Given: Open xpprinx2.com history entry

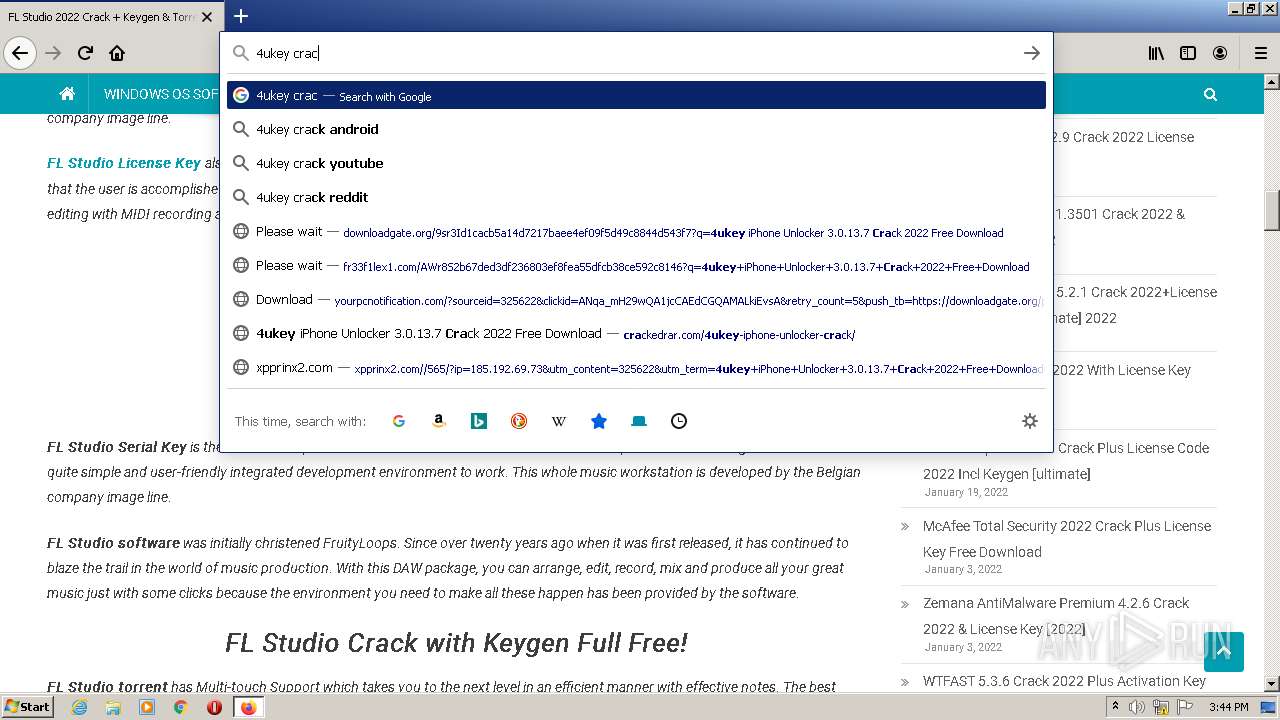Looking at the screenshot, I should click(x=636, y=367).
